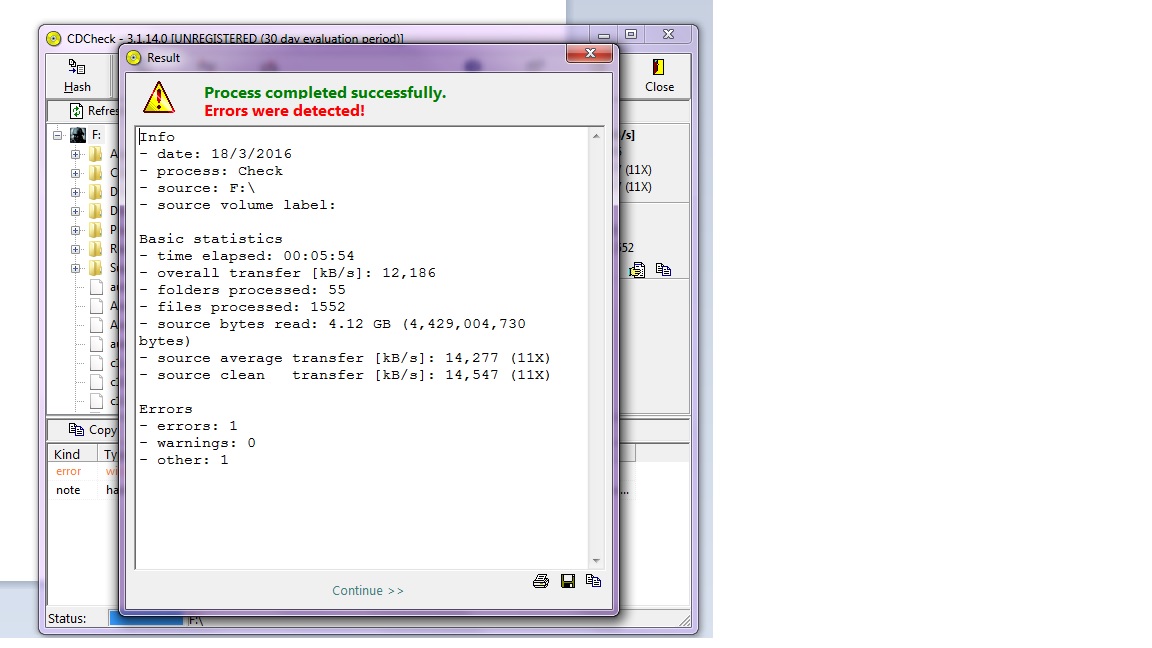Sort the log by the Kind column header

pos(68,454)
